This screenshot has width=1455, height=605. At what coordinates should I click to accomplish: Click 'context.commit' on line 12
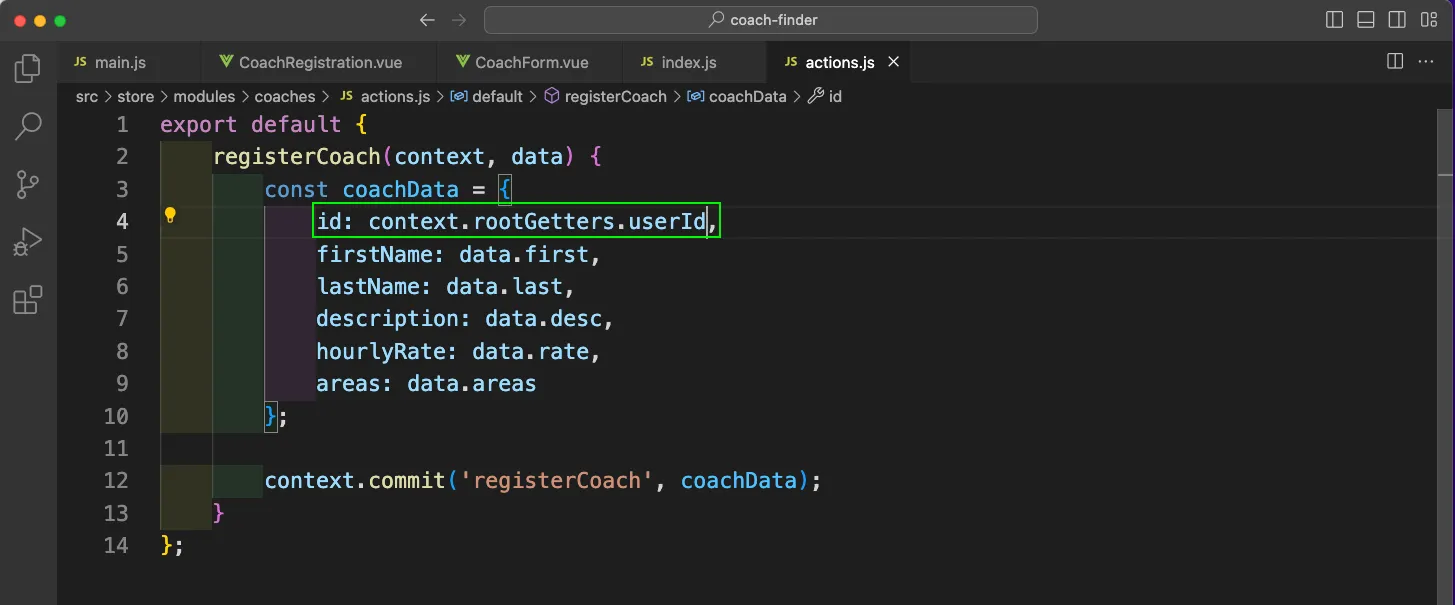pyautogui.click(x=355, y=481)
